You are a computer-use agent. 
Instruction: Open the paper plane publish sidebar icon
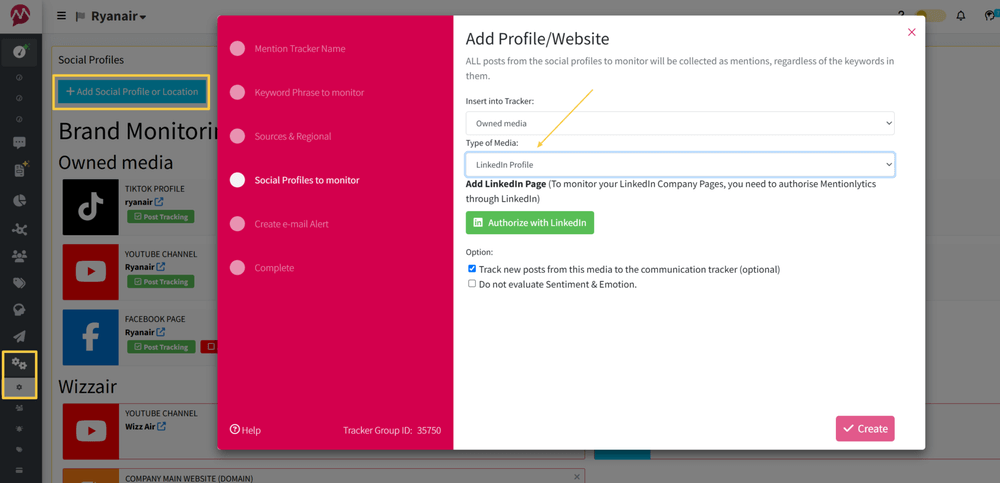point(20,337)
